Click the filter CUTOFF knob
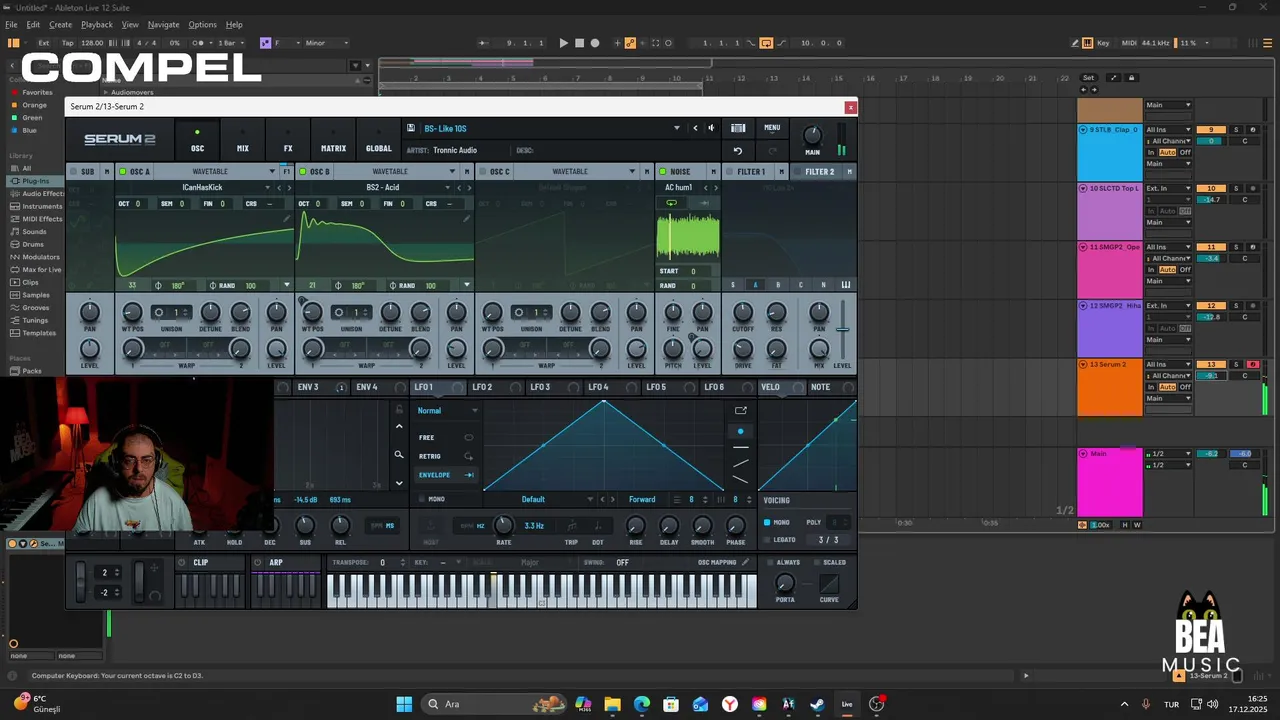The height and width of the screenshot is (720, 1280). pyautogui.click(x=742, y=313)
